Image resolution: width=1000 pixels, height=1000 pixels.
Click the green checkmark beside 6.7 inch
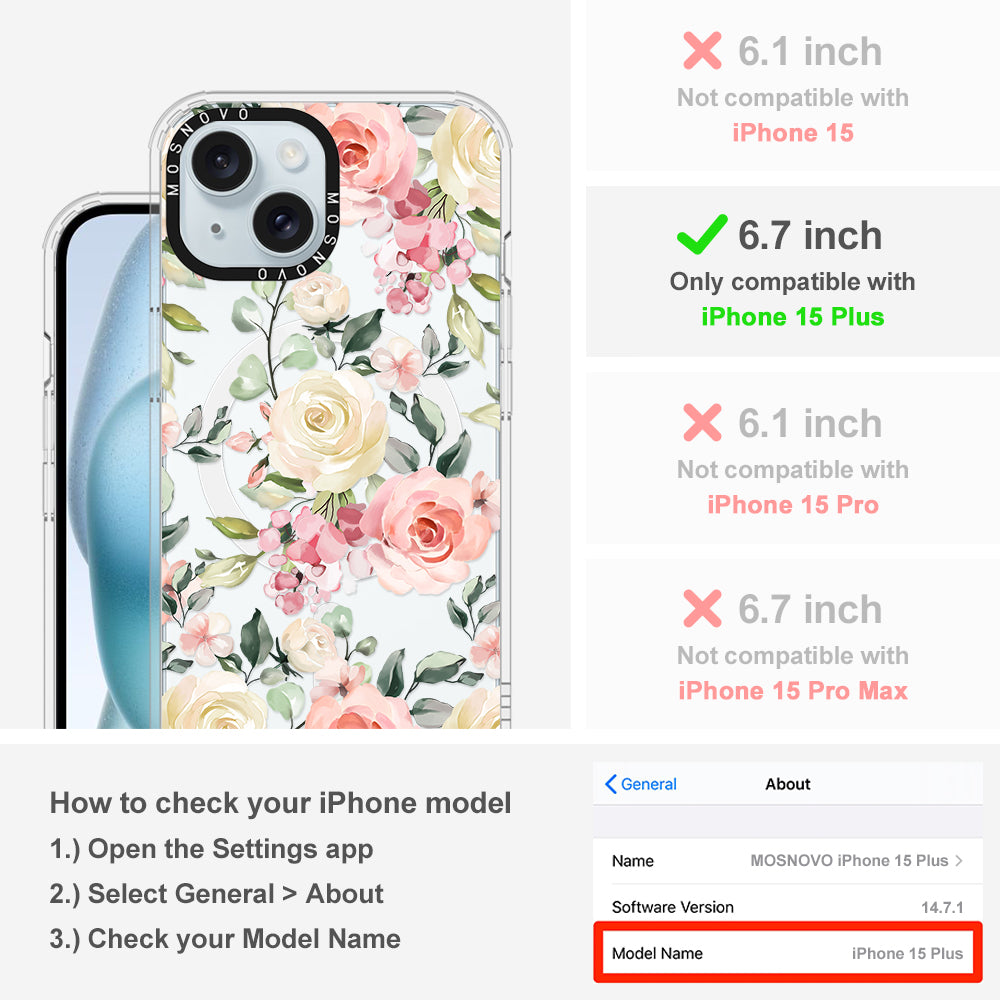[702, 234]
